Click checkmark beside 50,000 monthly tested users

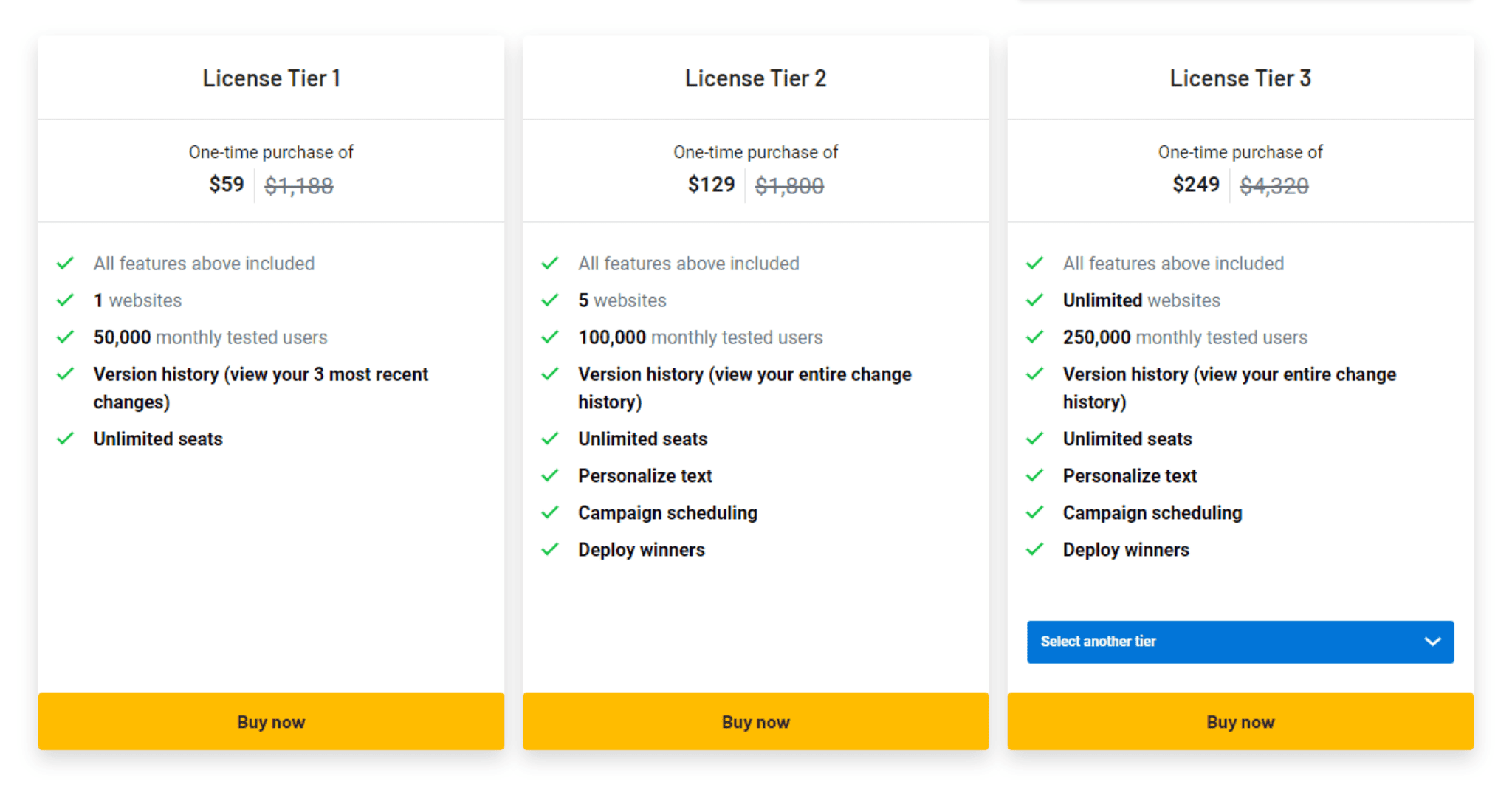point(66,337)
